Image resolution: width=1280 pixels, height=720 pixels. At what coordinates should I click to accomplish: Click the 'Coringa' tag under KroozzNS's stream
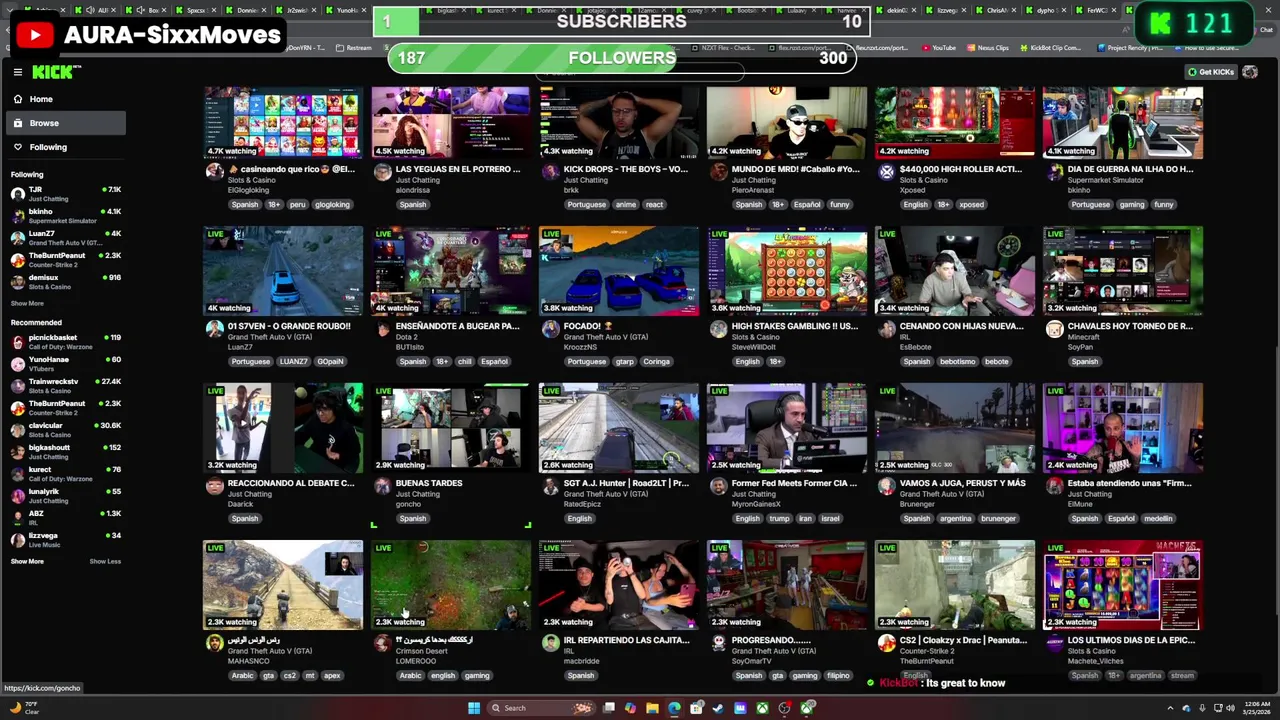[656, 362]
